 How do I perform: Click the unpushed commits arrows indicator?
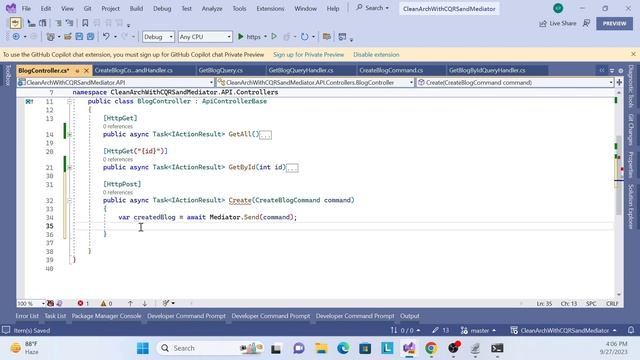tap(405, 330)
